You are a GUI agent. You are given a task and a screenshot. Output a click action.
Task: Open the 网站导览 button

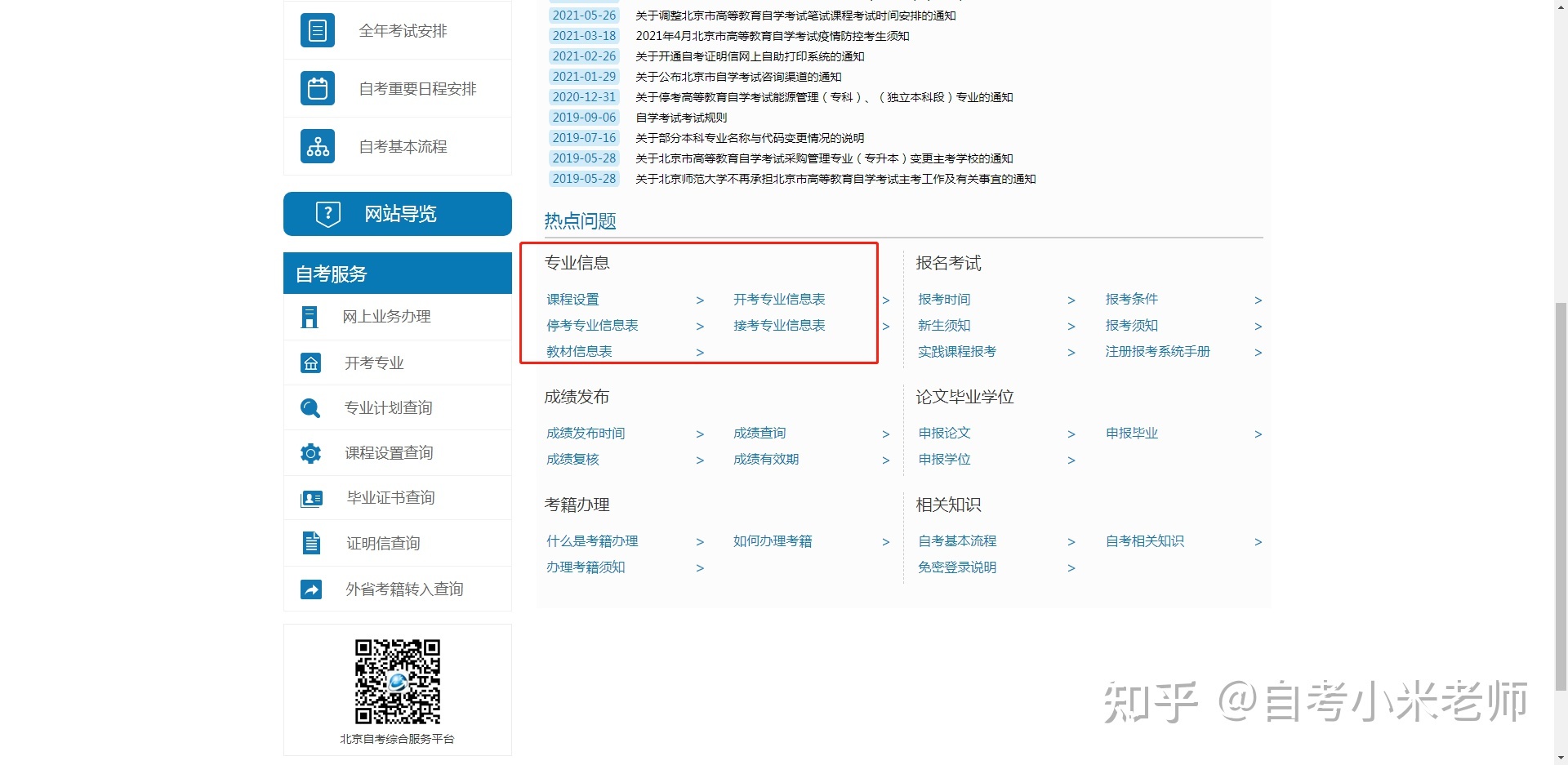pos(398,214)
